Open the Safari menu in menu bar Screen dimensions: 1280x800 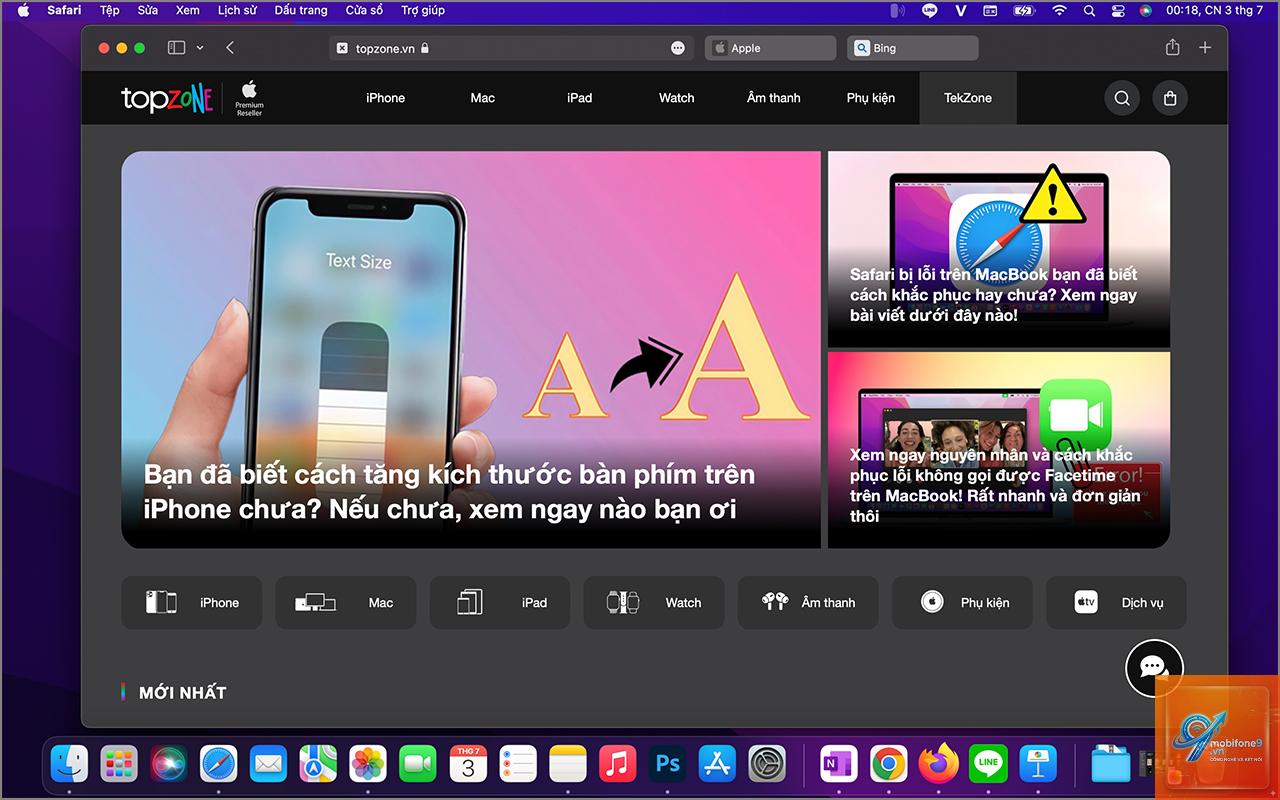click(x=64, y=10)
